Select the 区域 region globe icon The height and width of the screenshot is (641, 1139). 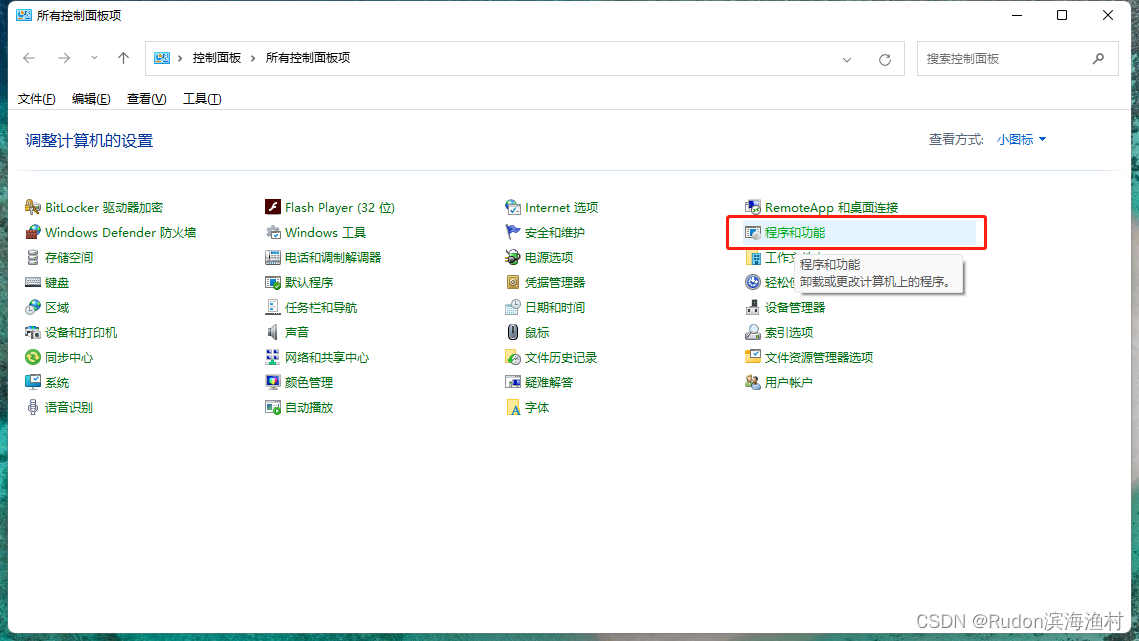(33, 307)
